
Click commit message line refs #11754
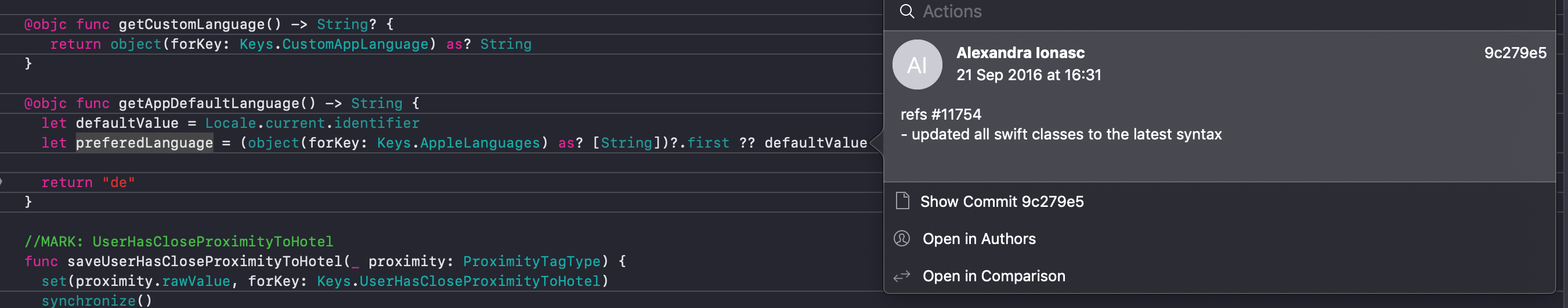click(941, 114)
